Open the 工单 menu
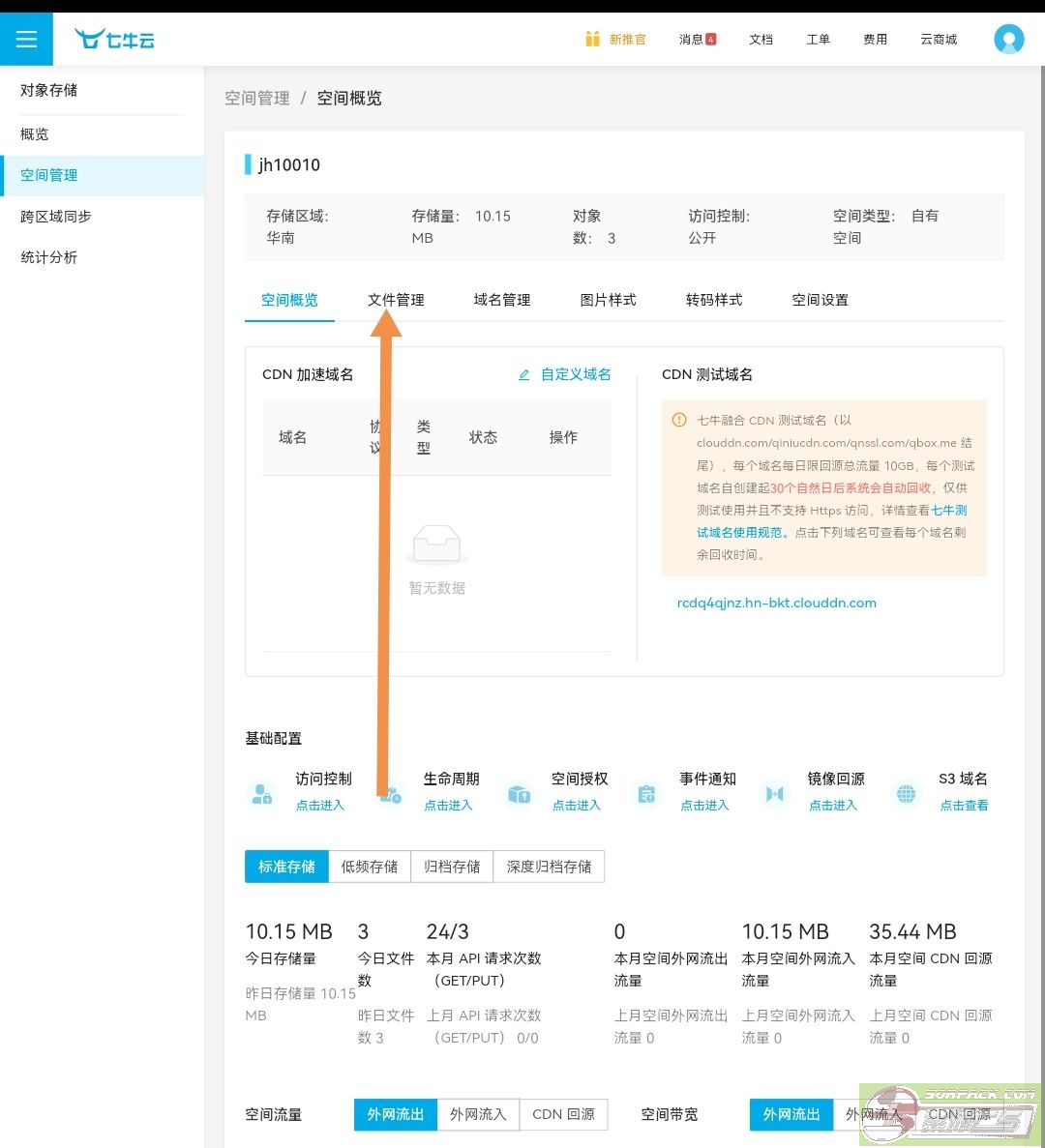This screenshot has width=1045, height=1148. pos(818,40)
